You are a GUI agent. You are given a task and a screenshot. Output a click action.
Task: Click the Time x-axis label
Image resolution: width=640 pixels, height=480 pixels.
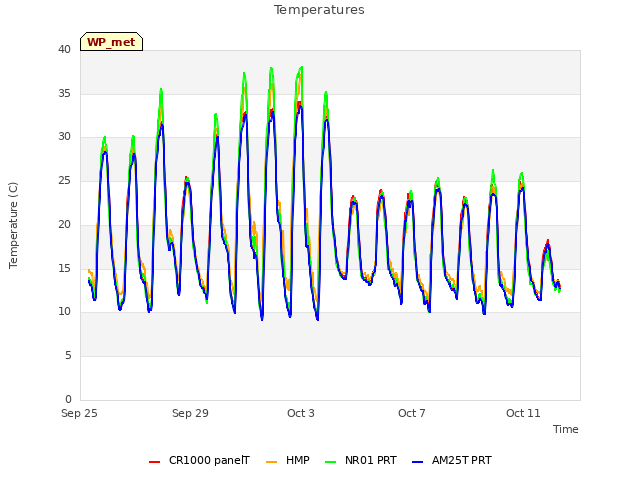565,429
